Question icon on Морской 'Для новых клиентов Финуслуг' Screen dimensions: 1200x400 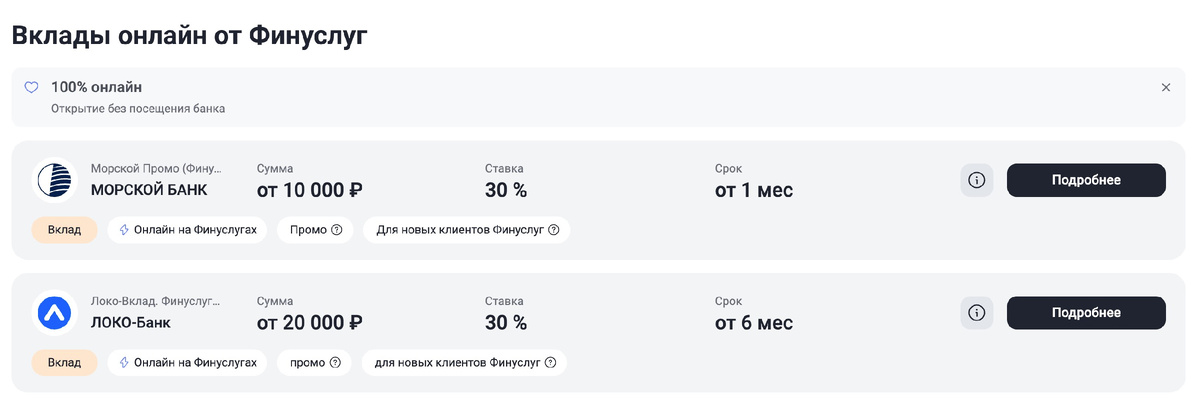coord(553,230)
